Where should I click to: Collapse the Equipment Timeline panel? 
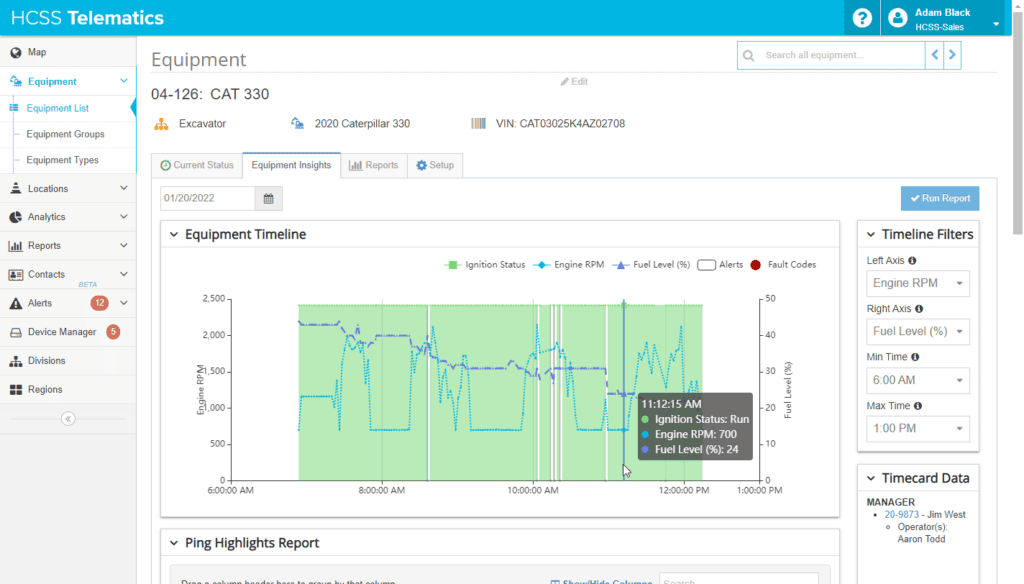[174, 235]
